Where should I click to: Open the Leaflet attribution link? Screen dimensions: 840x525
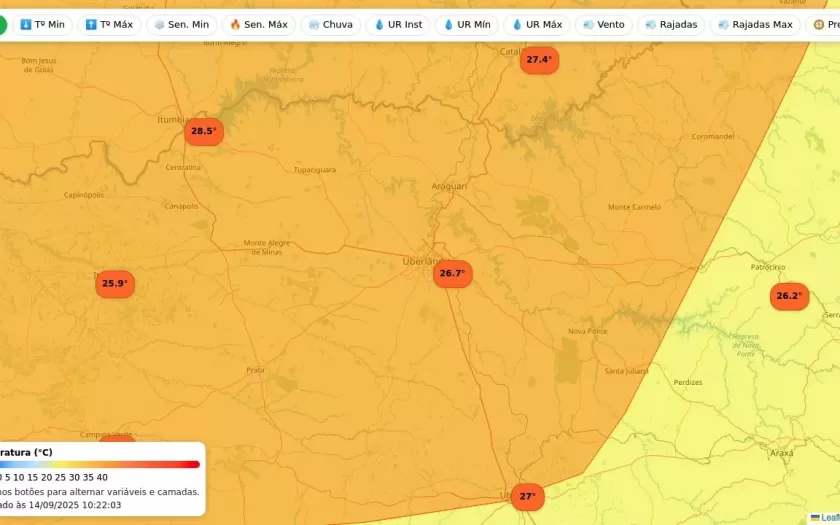pos(828,518)
